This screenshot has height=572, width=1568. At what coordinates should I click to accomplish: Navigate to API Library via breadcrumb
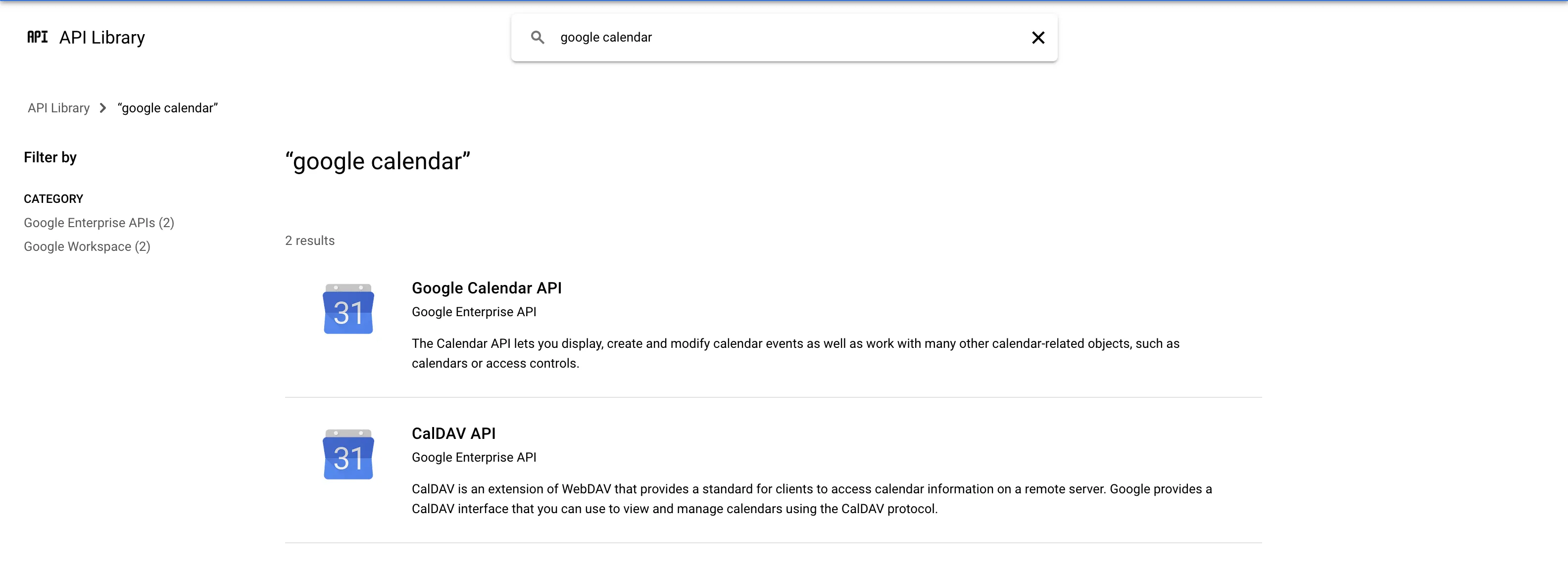click(x=58, y=108)
